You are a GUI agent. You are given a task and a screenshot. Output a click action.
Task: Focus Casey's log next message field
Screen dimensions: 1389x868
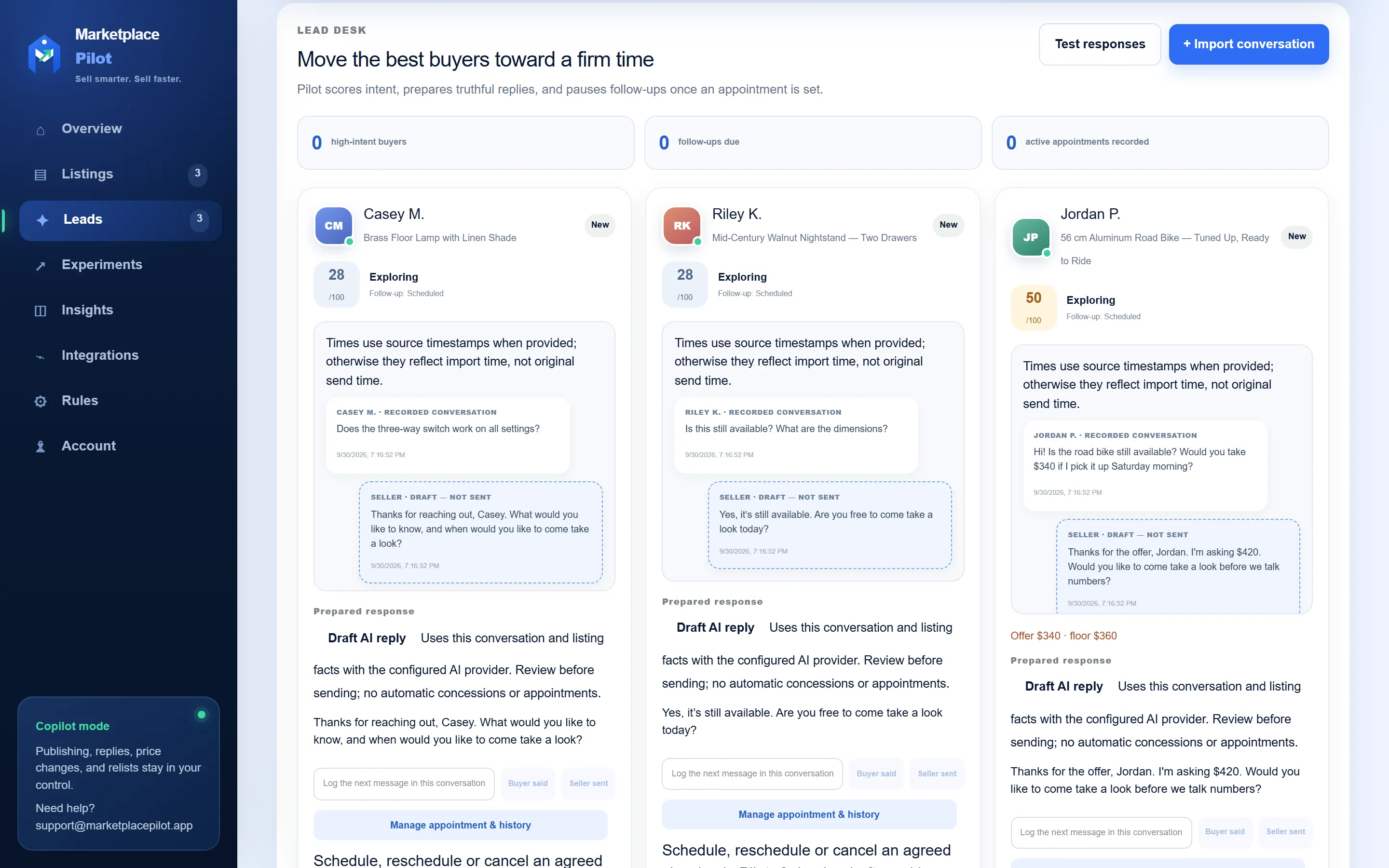pos(404,784)
